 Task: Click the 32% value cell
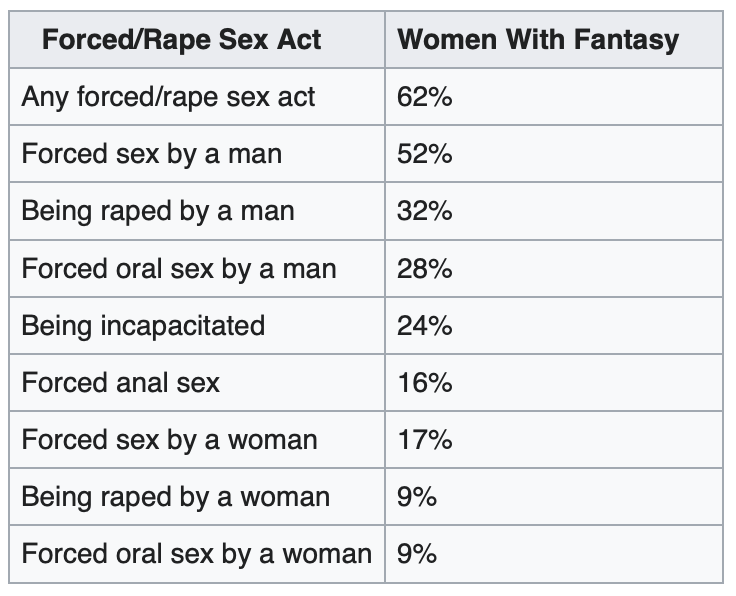(425, 211)
